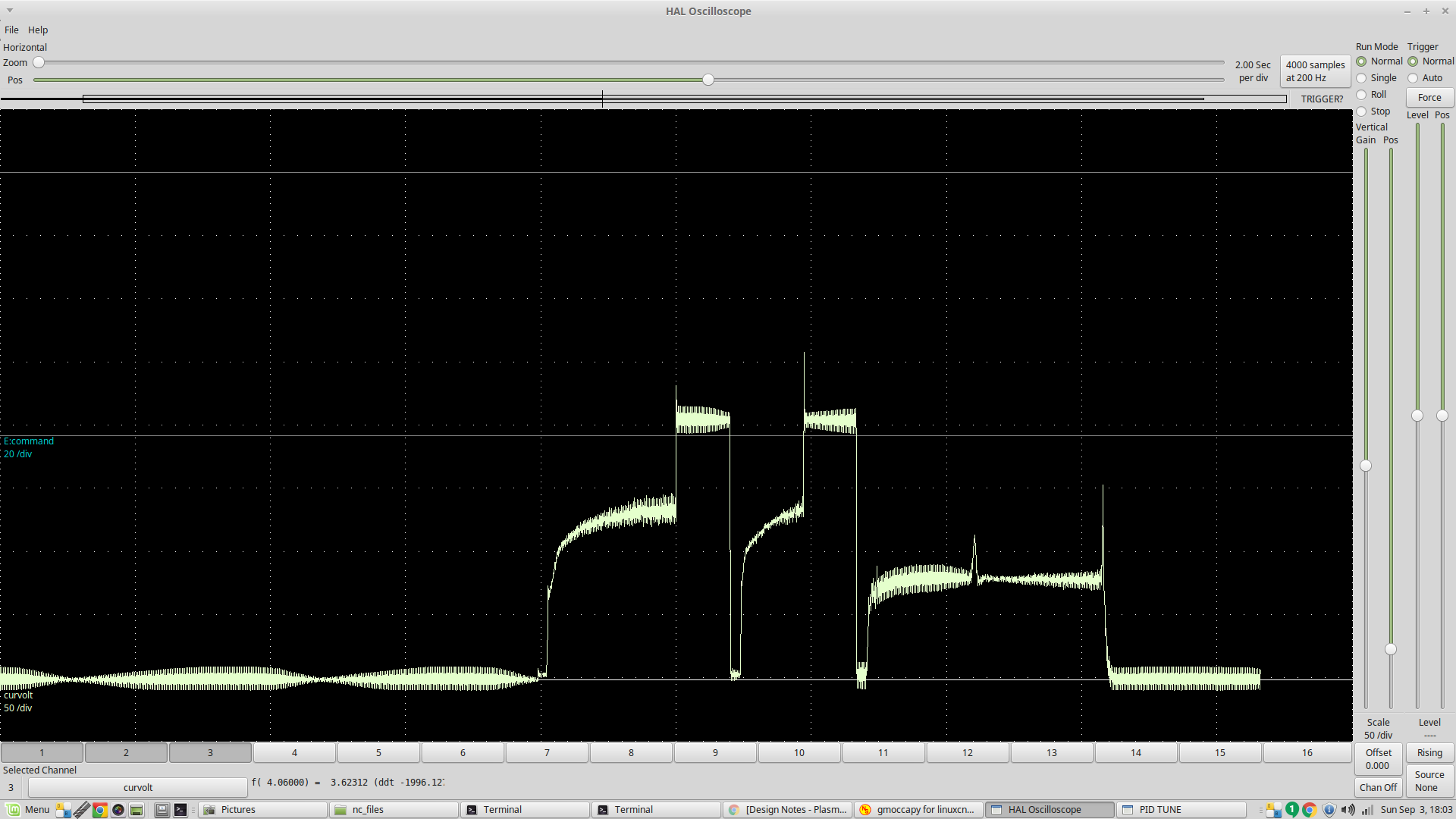Click the Rising trigger edge button
This screenshot has height=819, width=1456.
[1429, 752]
